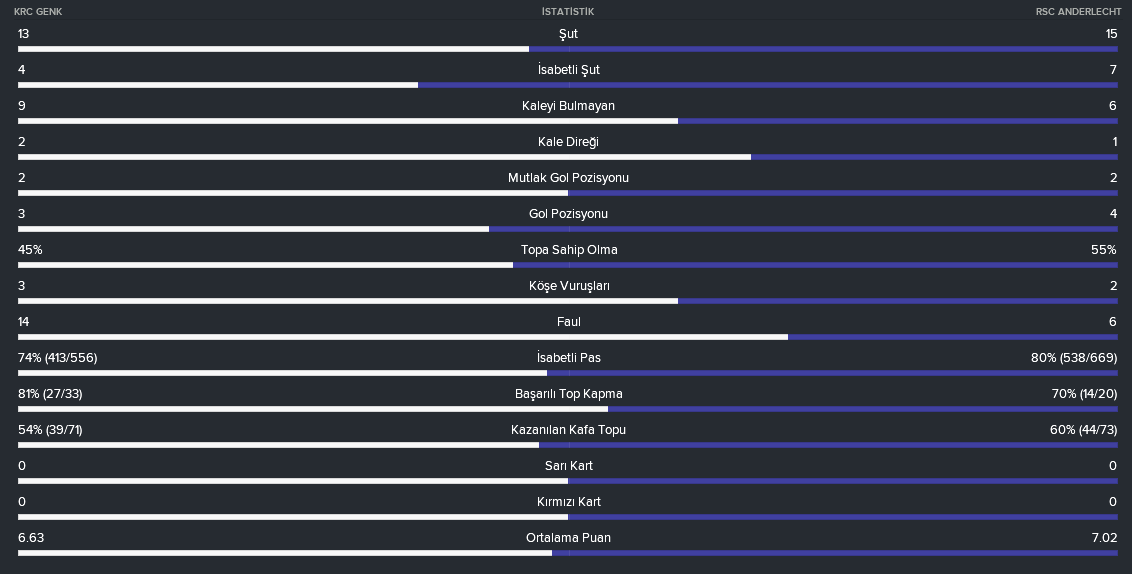Viewport: 1132px width, 574px height.
Task: Select the Gol Pozisyonu stat label
Action: (x=568, y=214)
